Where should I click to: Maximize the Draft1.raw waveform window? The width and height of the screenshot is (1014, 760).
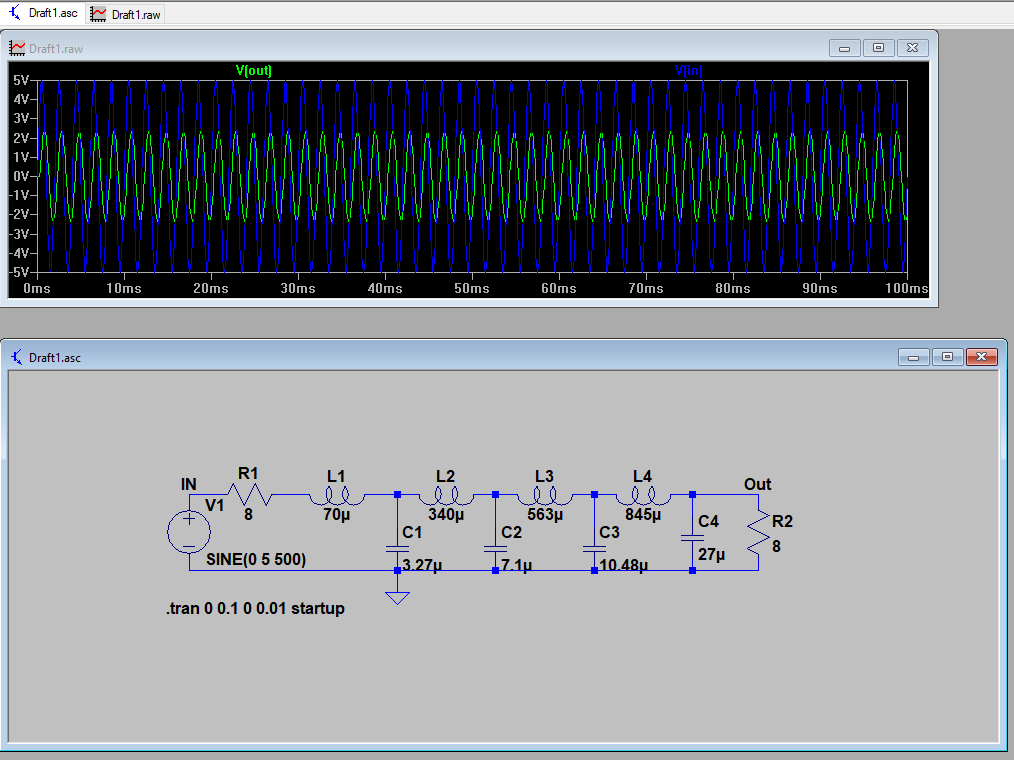[878, 48]
